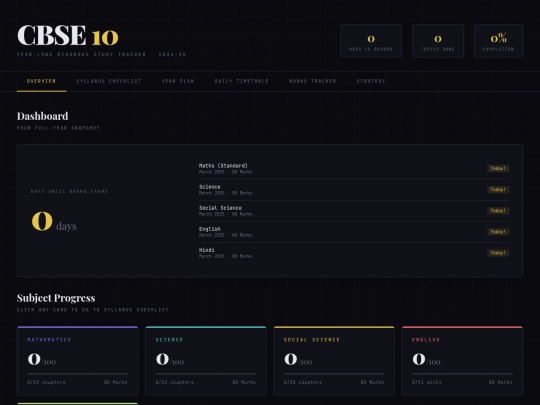Open the Overview tab
This screenshot has height=405, width=540.
pyautogui.click(x=41, y=81)
